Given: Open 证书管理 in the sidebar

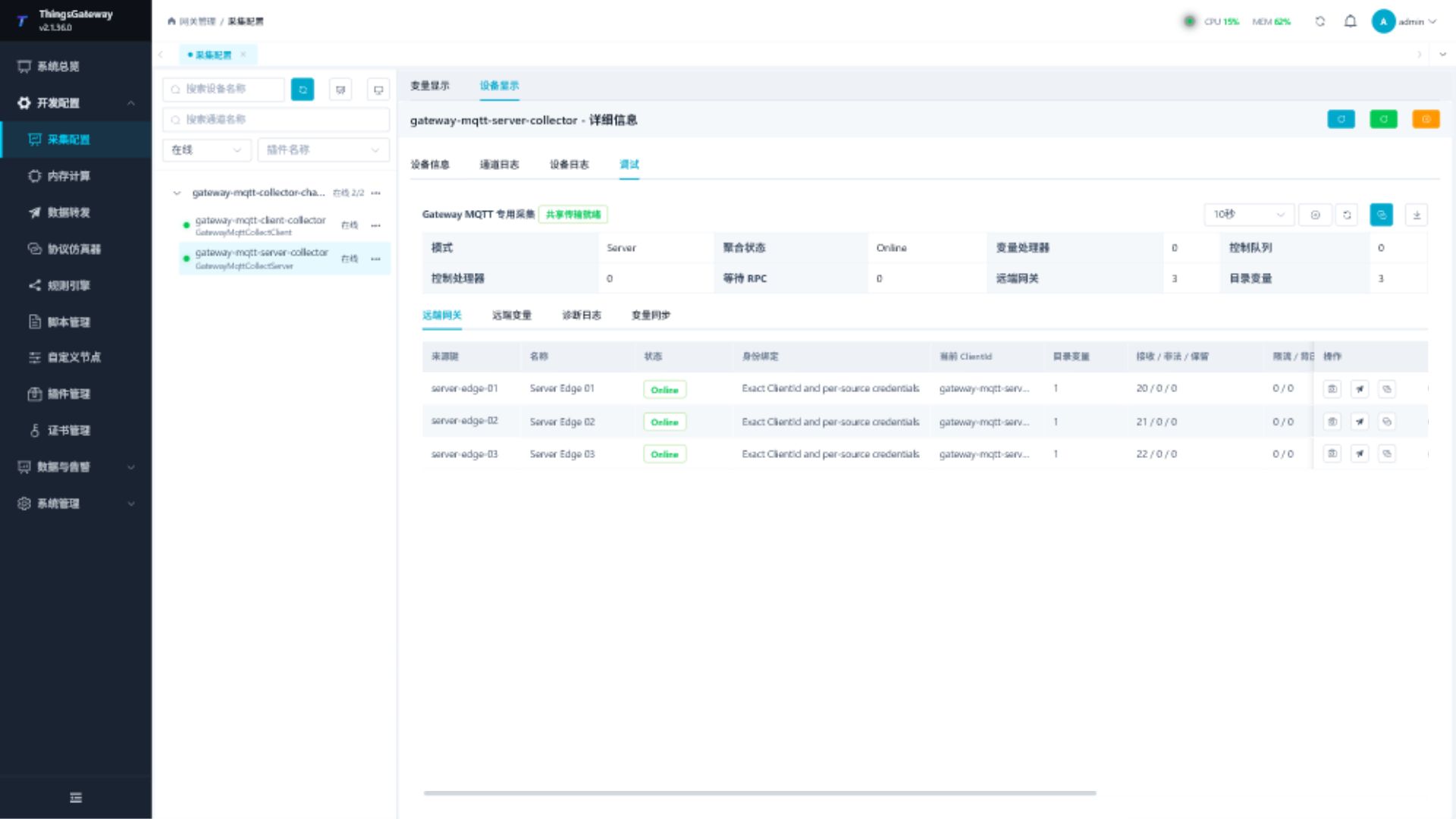Looking at the screenshot, I should tap(76, 431).
